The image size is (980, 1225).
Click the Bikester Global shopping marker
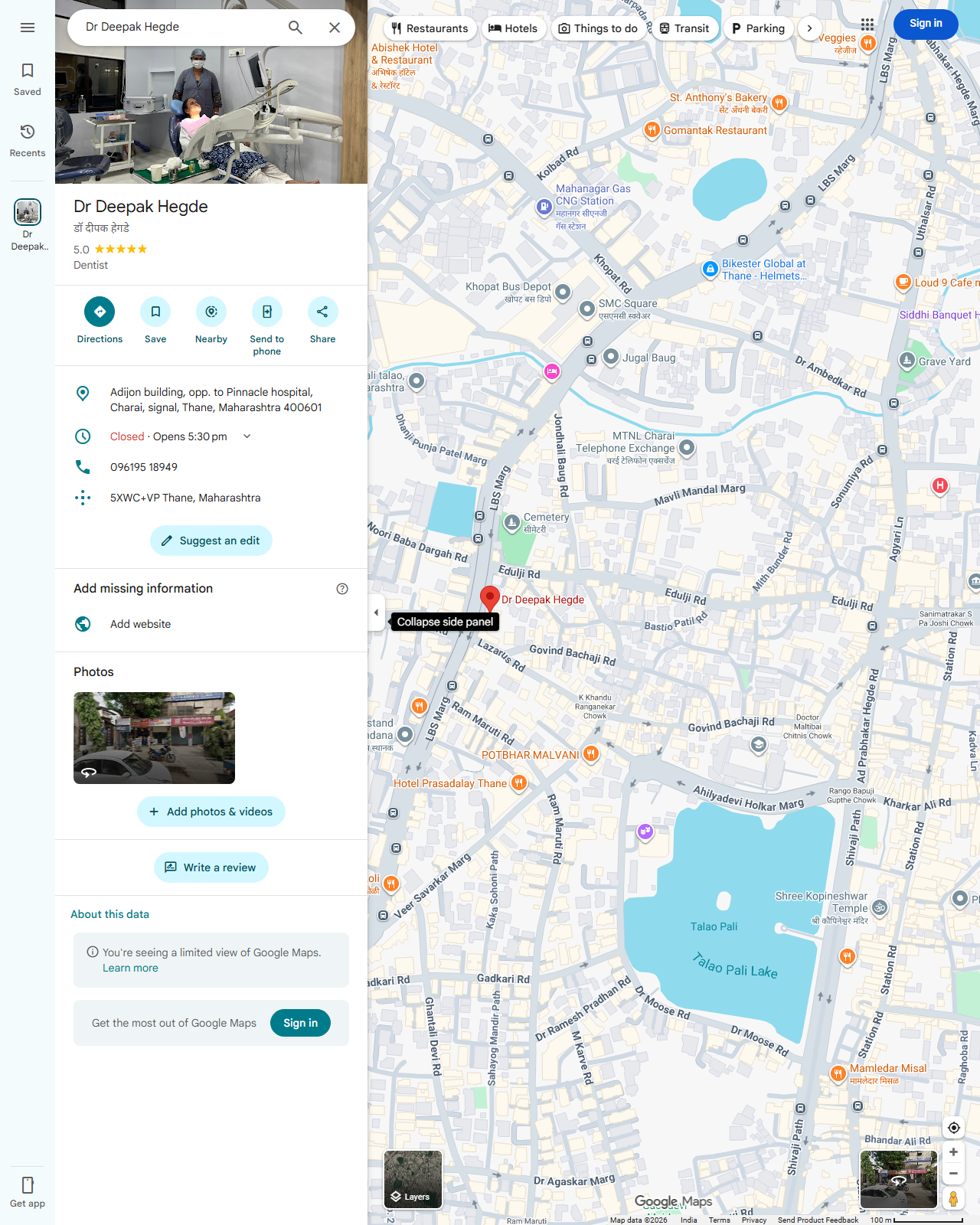(x=710, y=269)
